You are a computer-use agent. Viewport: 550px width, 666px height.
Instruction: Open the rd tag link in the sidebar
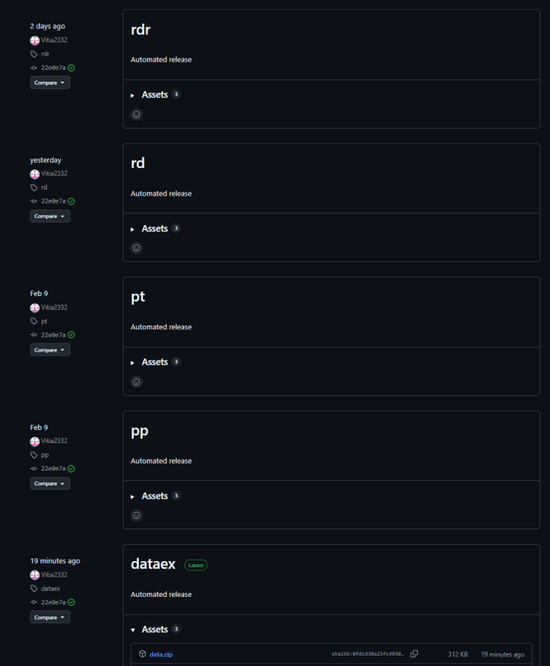coord(44,187)
